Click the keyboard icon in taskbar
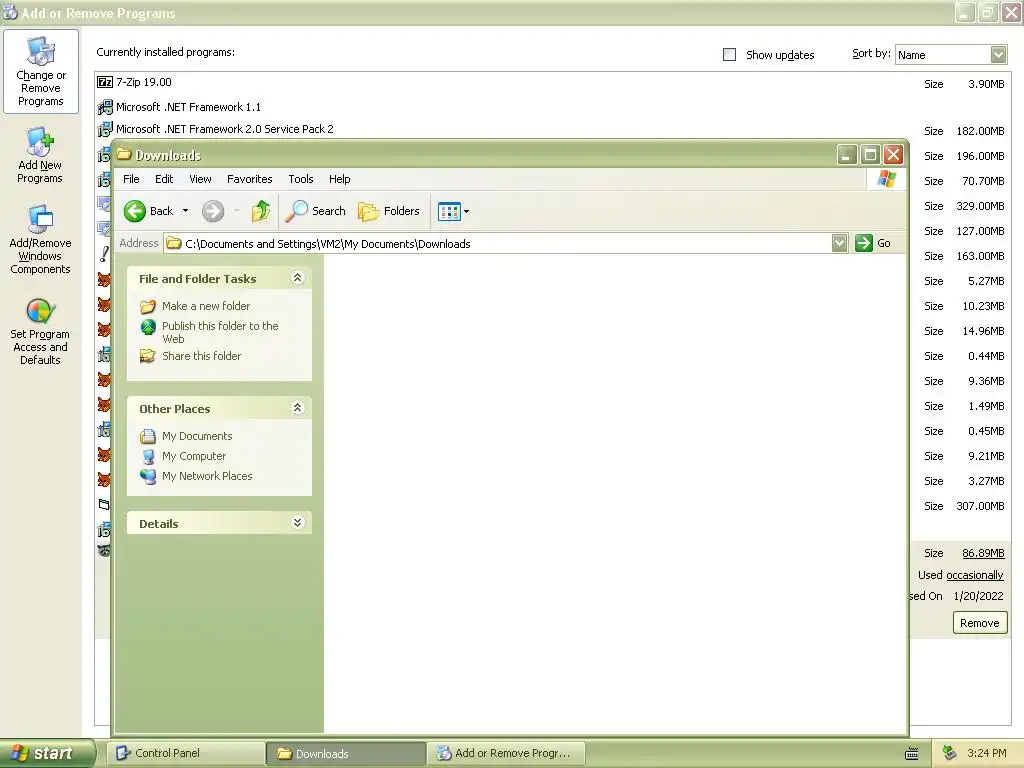The height and width of the screenshot is (768, 1024). tap(912, 754)
